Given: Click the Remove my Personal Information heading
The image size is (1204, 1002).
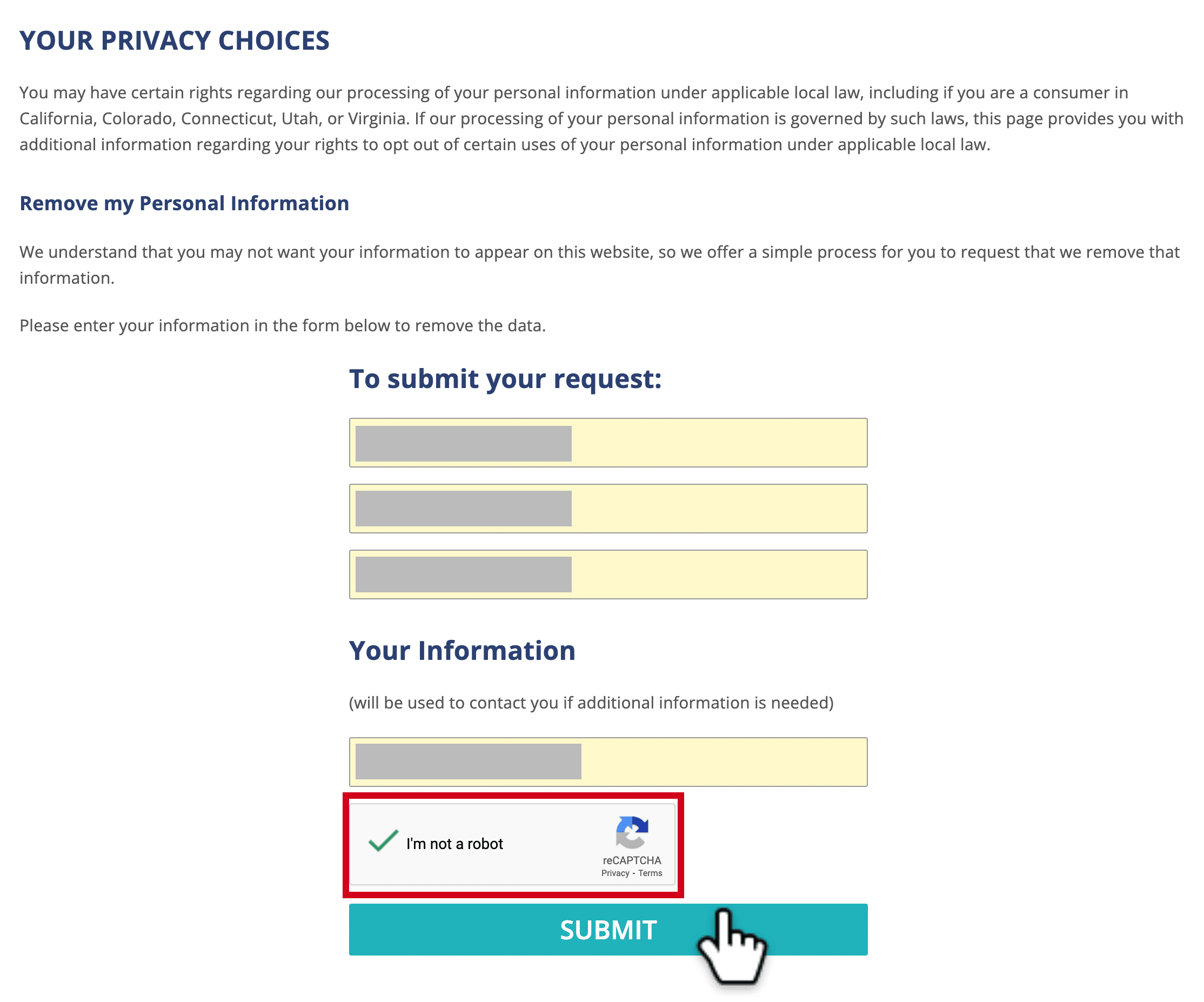Looking at the screenshot, I should [184, 204].
